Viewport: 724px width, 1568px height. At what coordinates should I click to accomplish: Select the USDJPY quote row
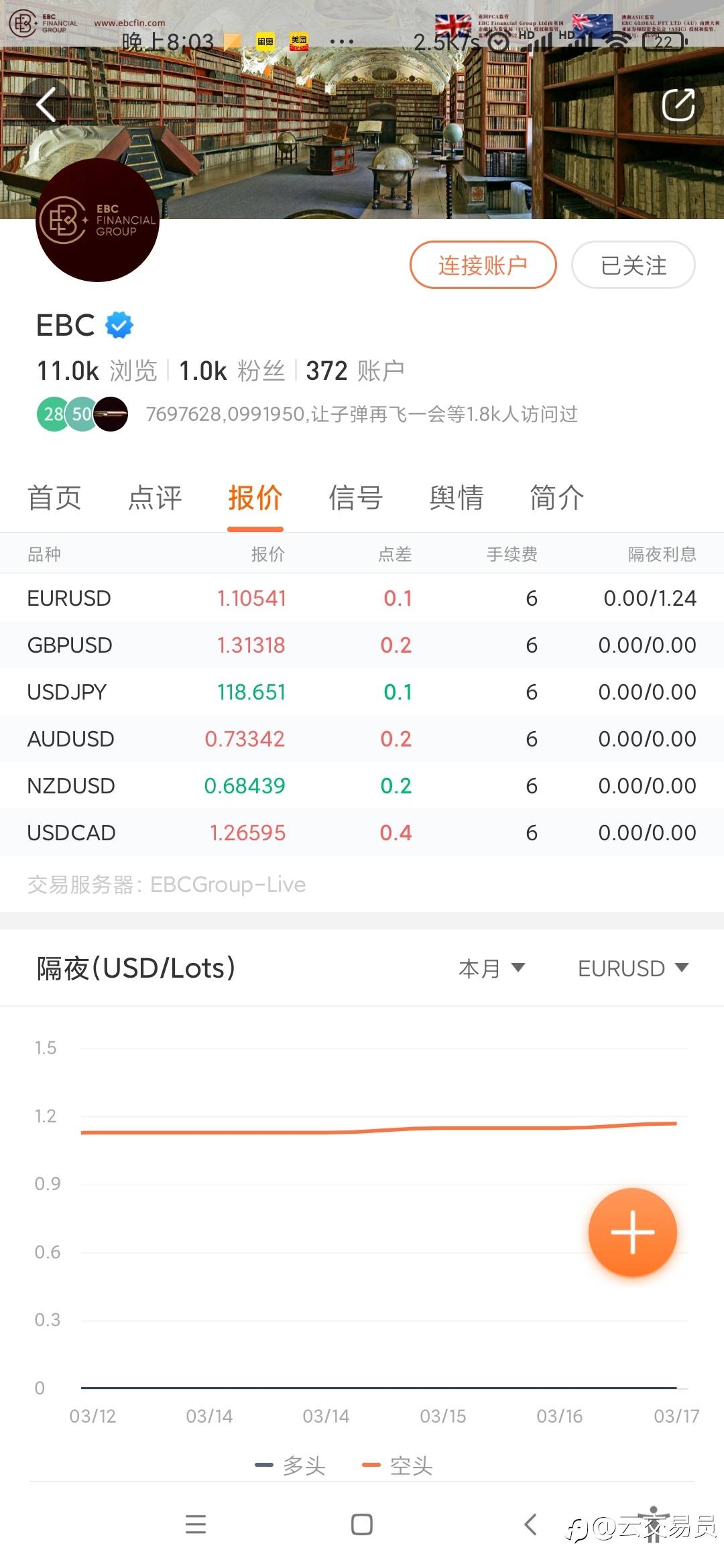(362, 692)
